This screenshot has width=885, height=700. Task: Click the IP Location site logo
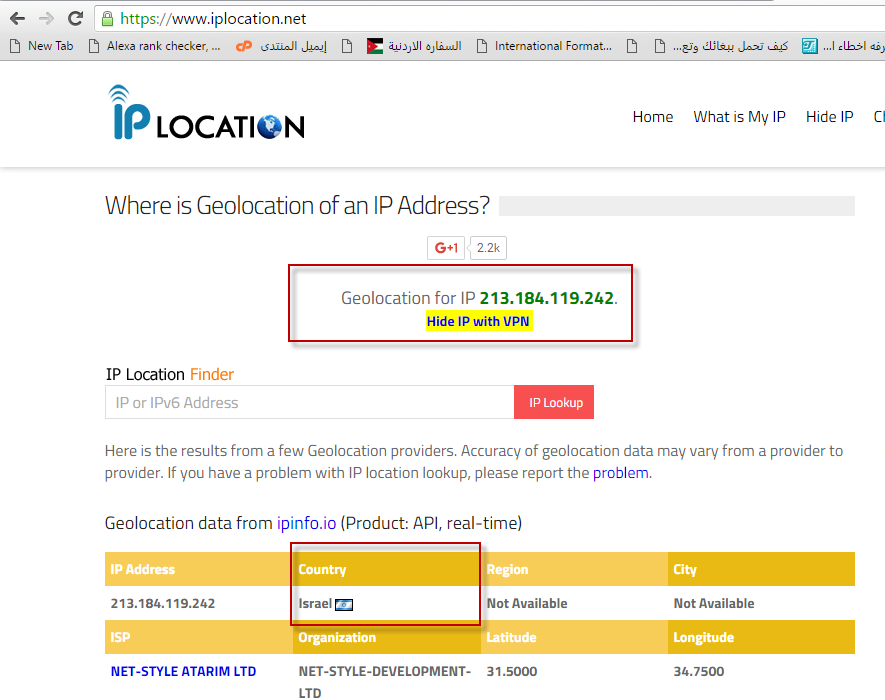[x=207, y=112]
